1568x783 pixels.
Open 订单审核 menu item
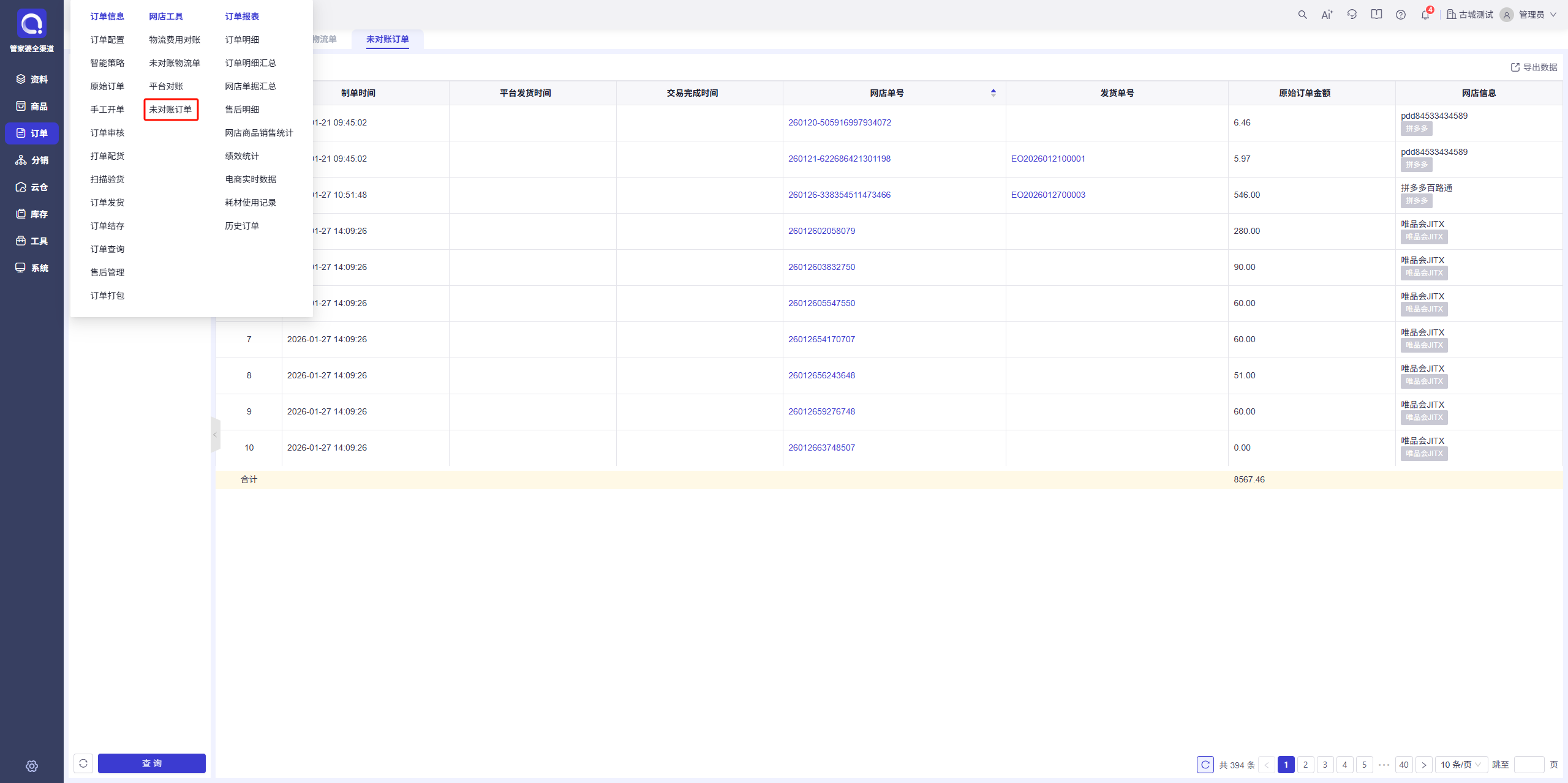click(107, 133)
